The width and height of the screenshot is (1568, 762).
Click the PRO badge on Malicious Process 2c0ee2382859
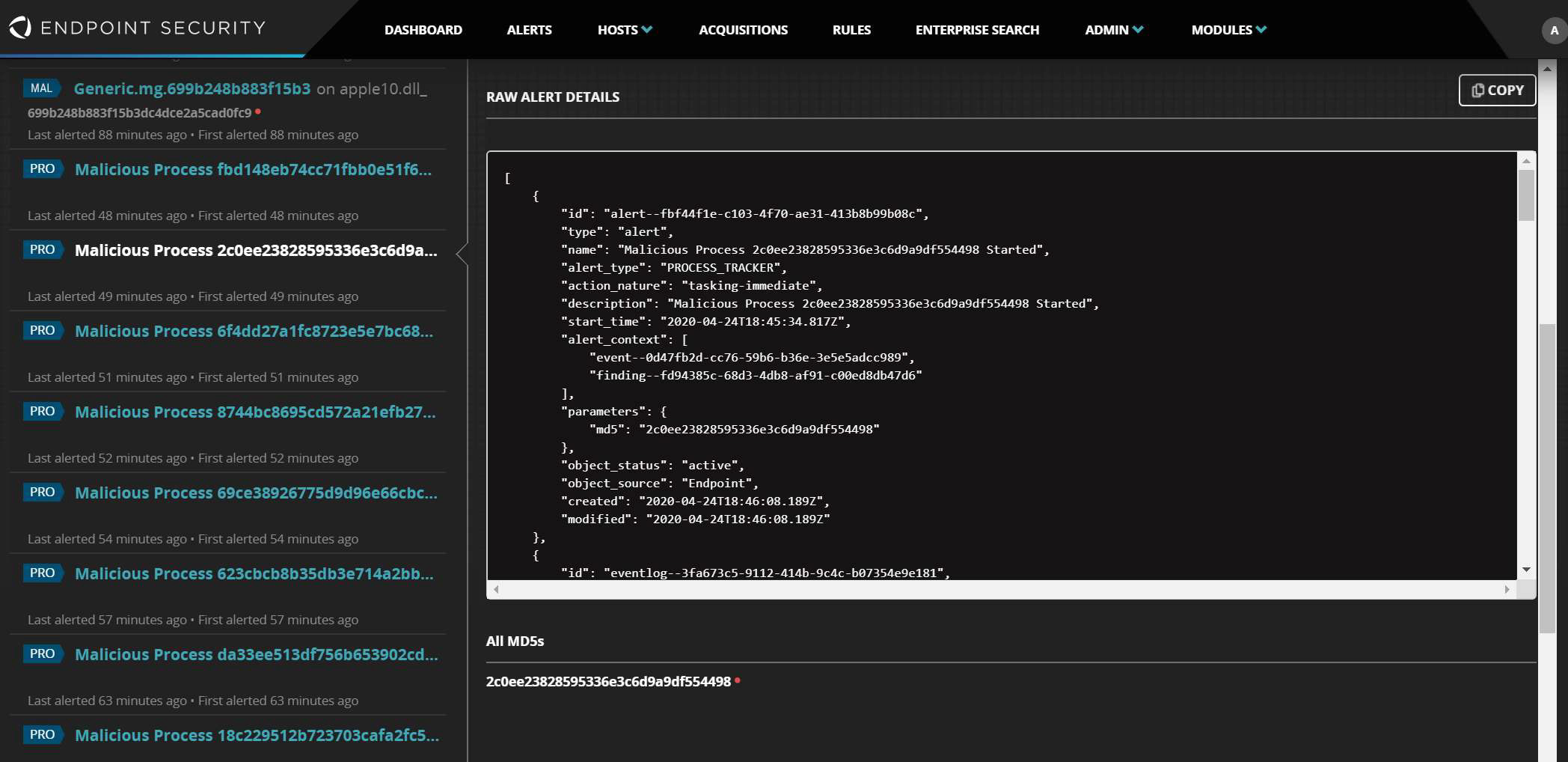43,250
